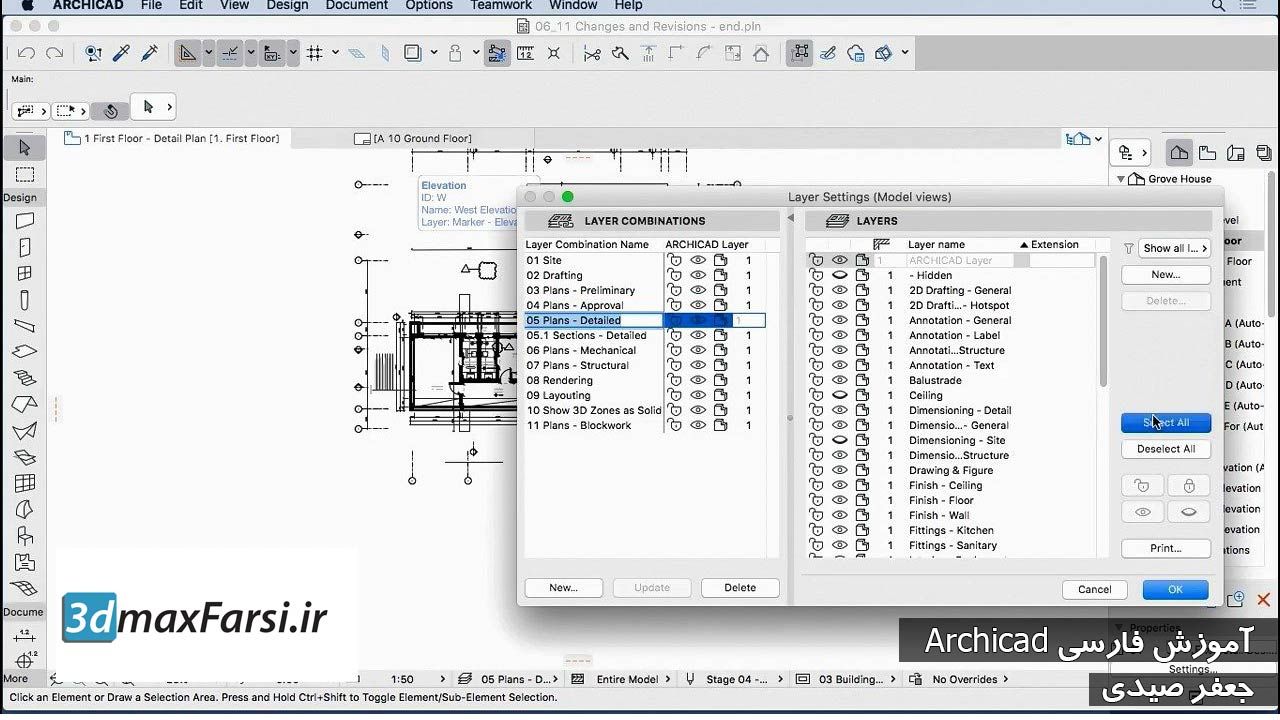Select the Slab tool in the toolbox
1280x720 pixels.
[25, 352]
